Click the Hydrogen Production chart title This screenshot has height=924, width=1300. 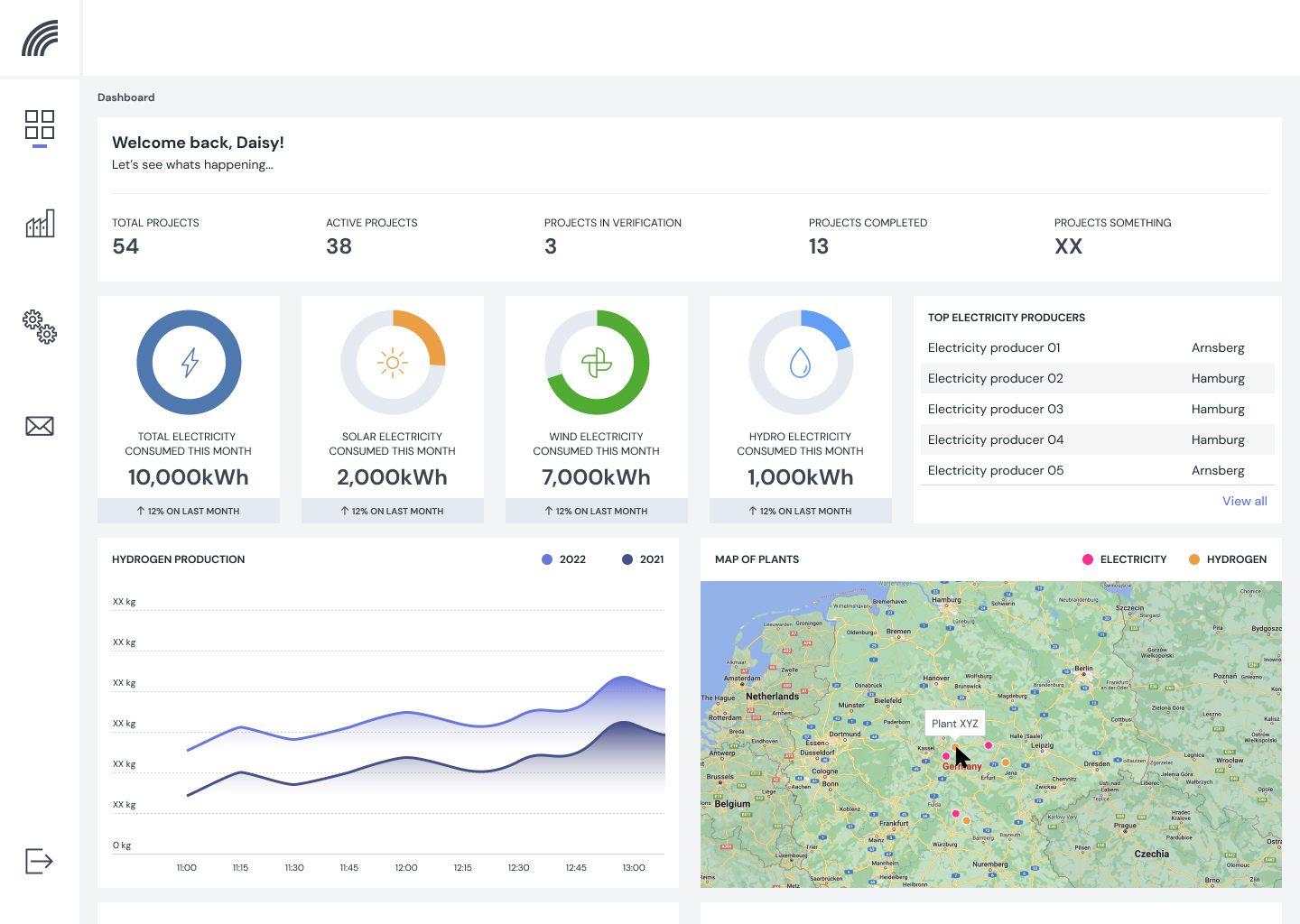tap(179, 559)
